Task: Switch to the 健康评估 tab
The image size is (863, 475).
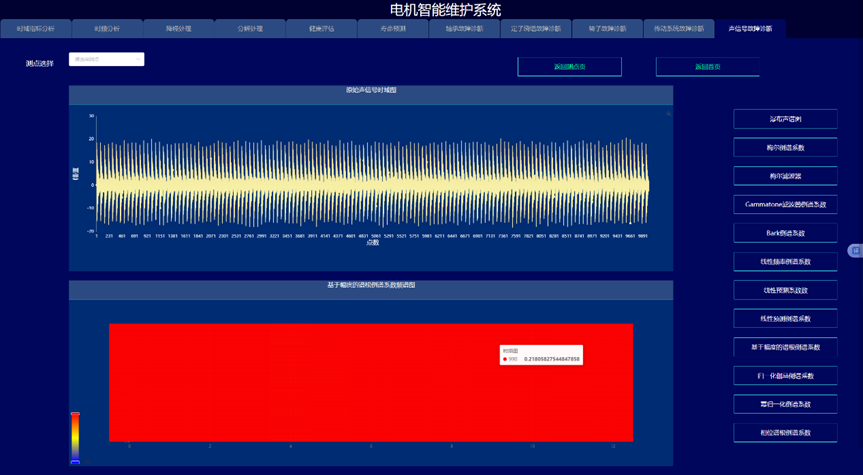Action: coord(322,29)
